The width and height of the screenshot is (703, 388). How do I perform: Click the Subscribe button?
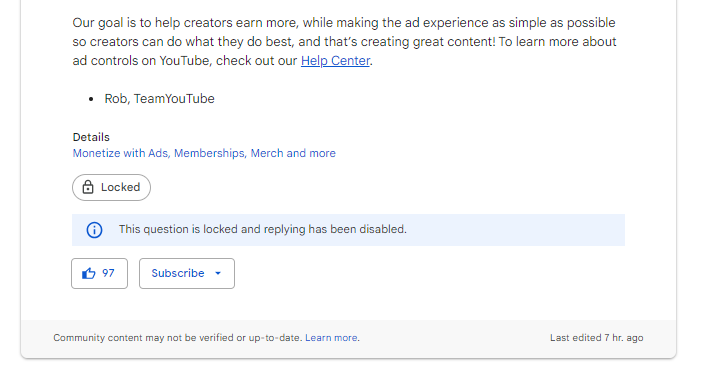pos(187,273)
